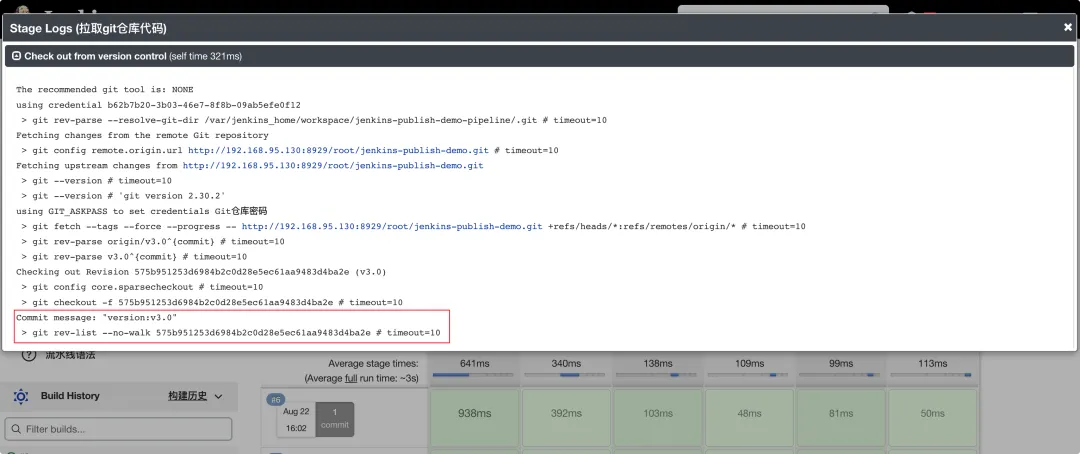Click the Average full run time text
The width and height of the screenshot is (1080, 454).
tap(361, 379)
